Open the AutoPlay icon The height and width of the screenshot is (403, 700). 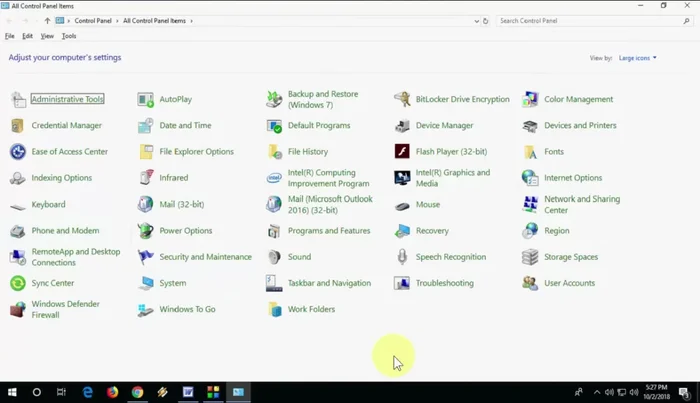[x=146, y=100]
